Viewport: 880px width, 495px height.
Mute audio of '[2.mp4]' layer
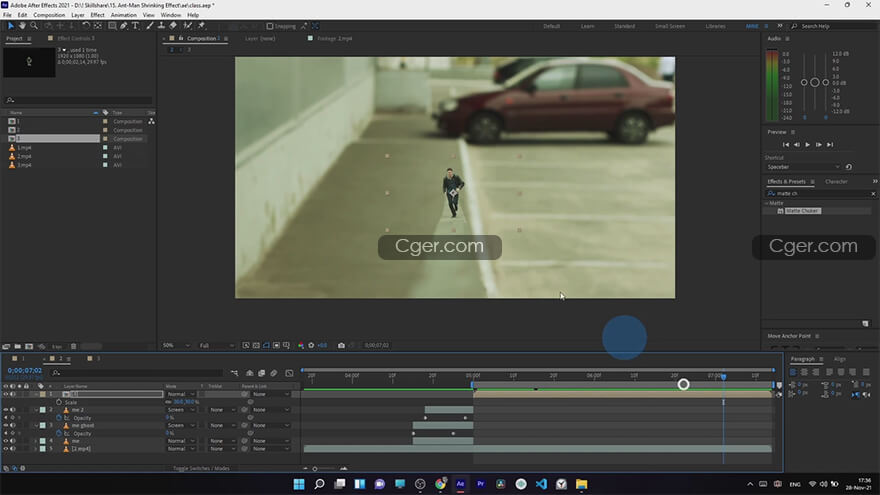12,449
